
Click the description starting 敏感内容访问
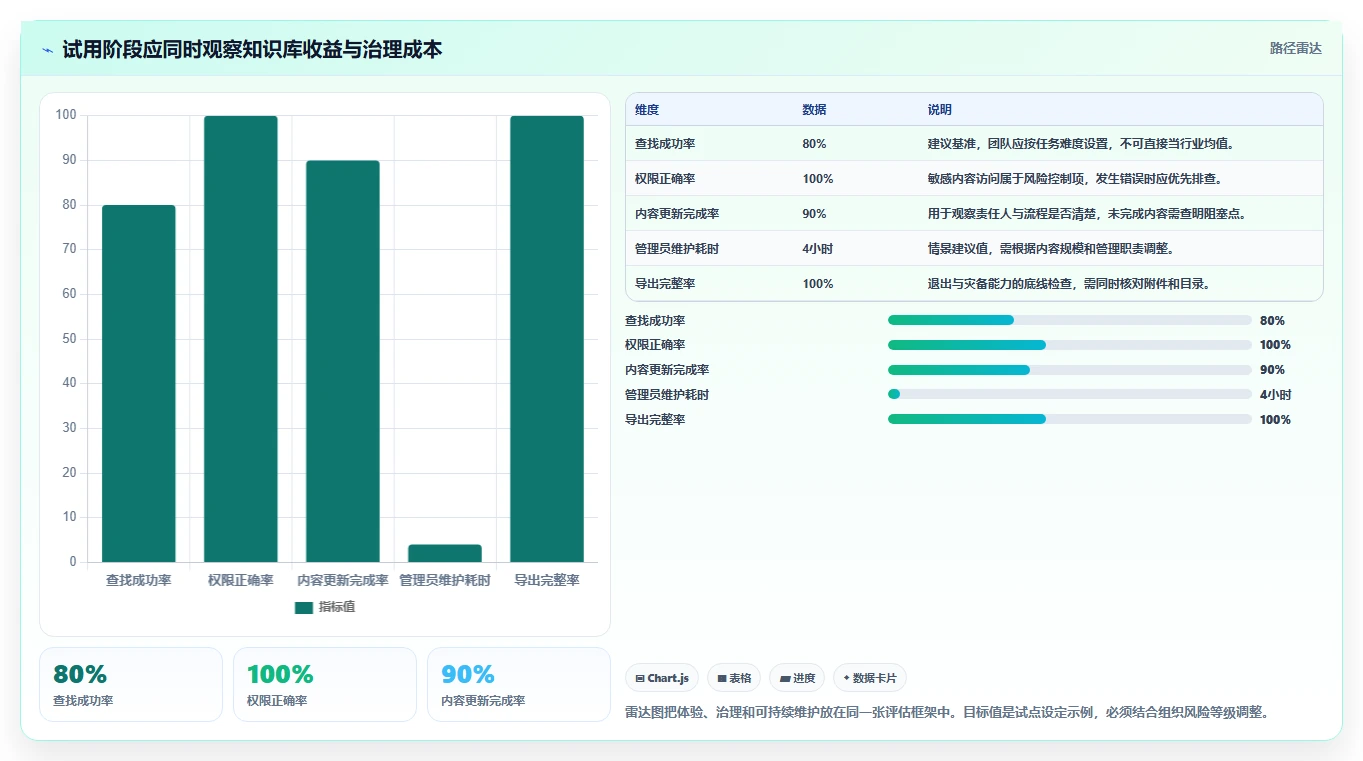[1075, 179]
